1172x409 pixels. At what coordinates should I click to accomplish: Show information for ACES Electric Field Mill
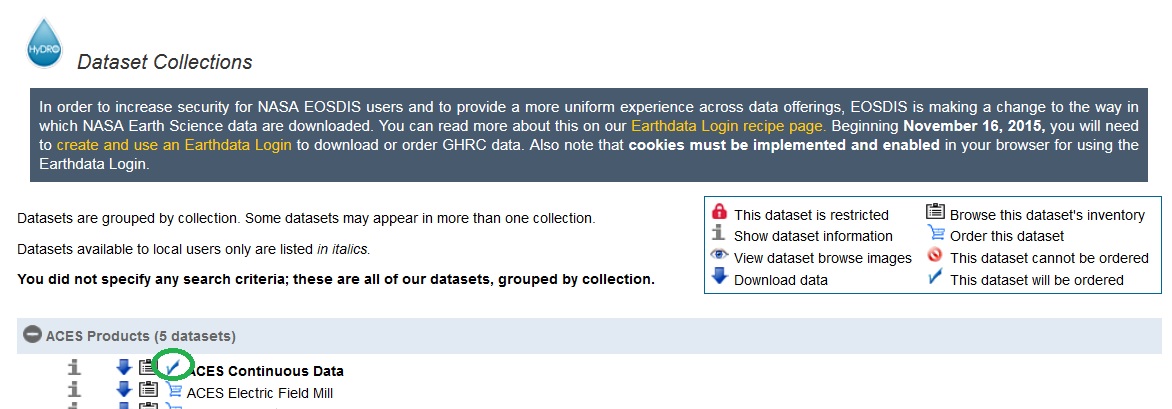pos(73,390)
